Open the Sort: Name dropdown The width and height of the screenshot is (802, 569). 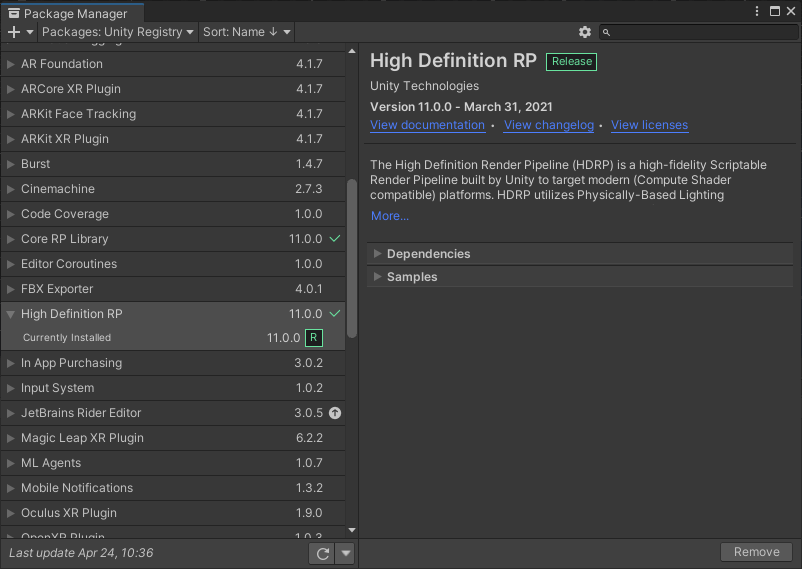click(247, 32)
